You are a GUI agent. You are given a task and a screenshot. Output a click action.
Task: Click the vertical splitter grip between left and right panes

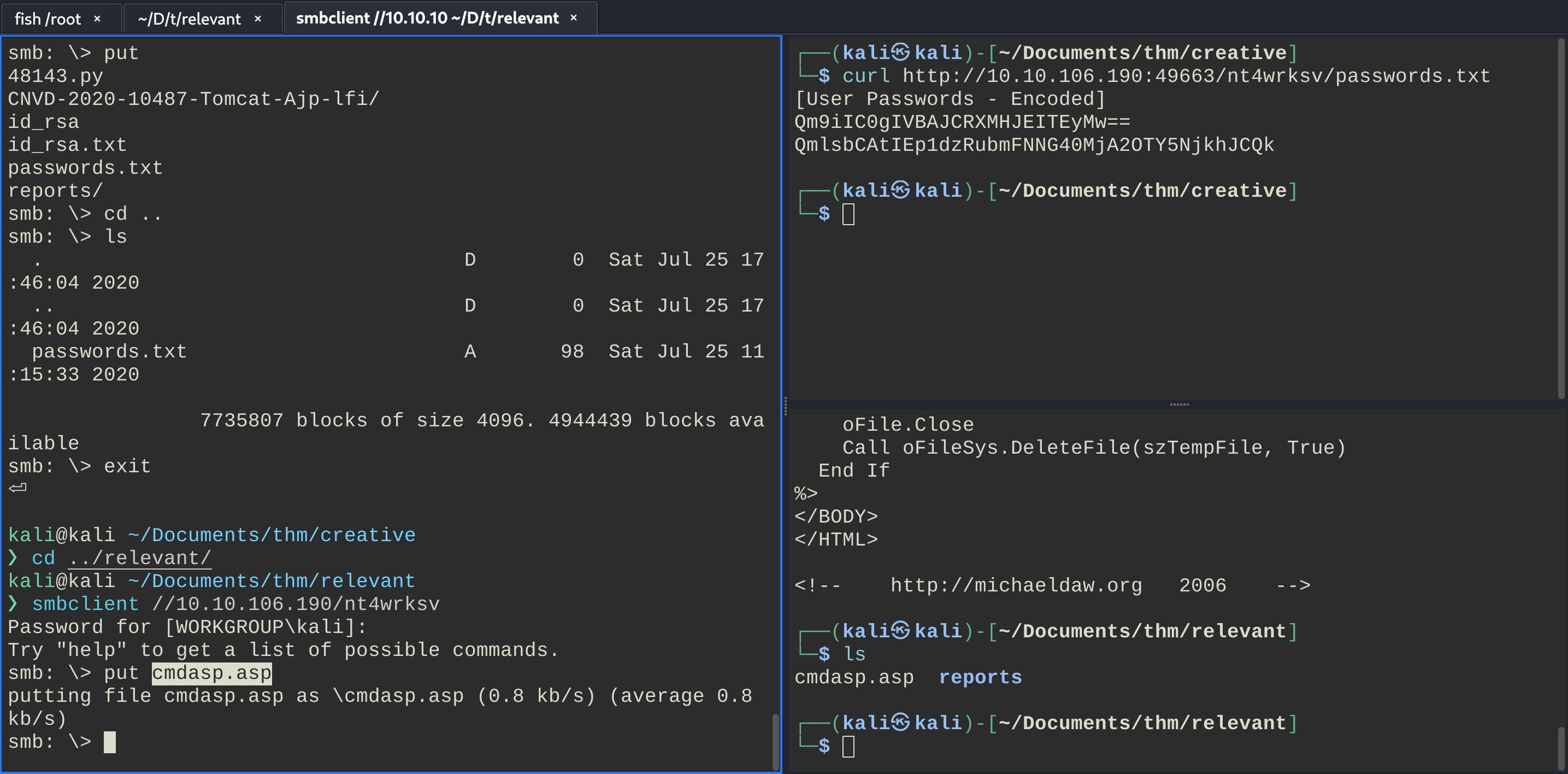(x=785, y=406)
